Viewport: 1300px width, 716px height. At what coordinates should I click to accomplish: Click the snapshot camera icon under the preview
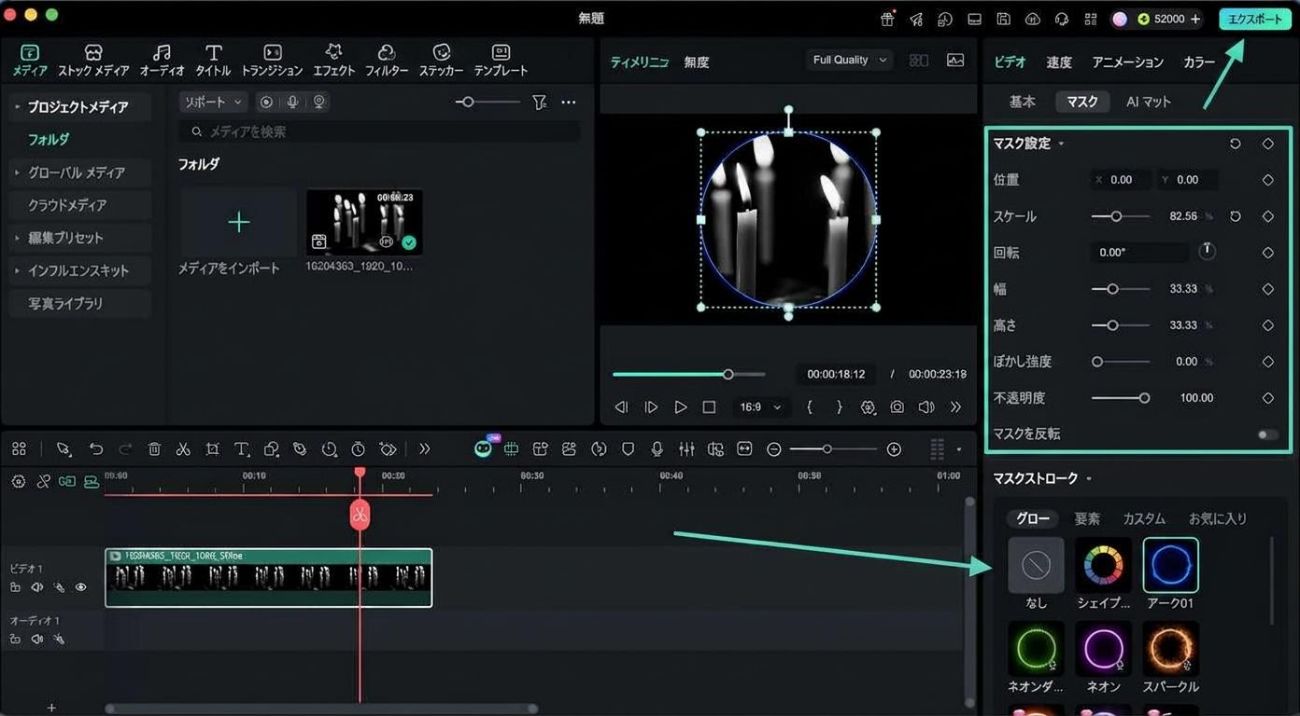coord(897,407)
